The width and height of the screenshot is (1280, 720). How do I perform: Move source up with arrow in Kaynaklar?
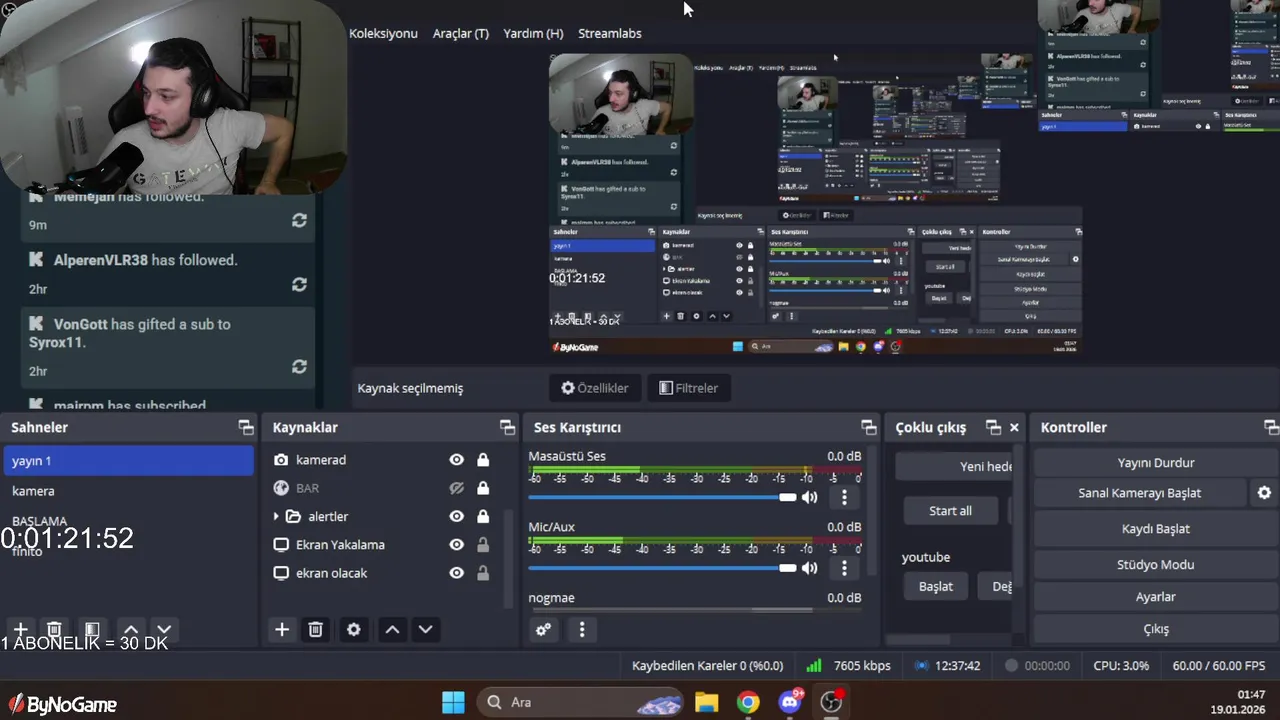click(392, 629)
